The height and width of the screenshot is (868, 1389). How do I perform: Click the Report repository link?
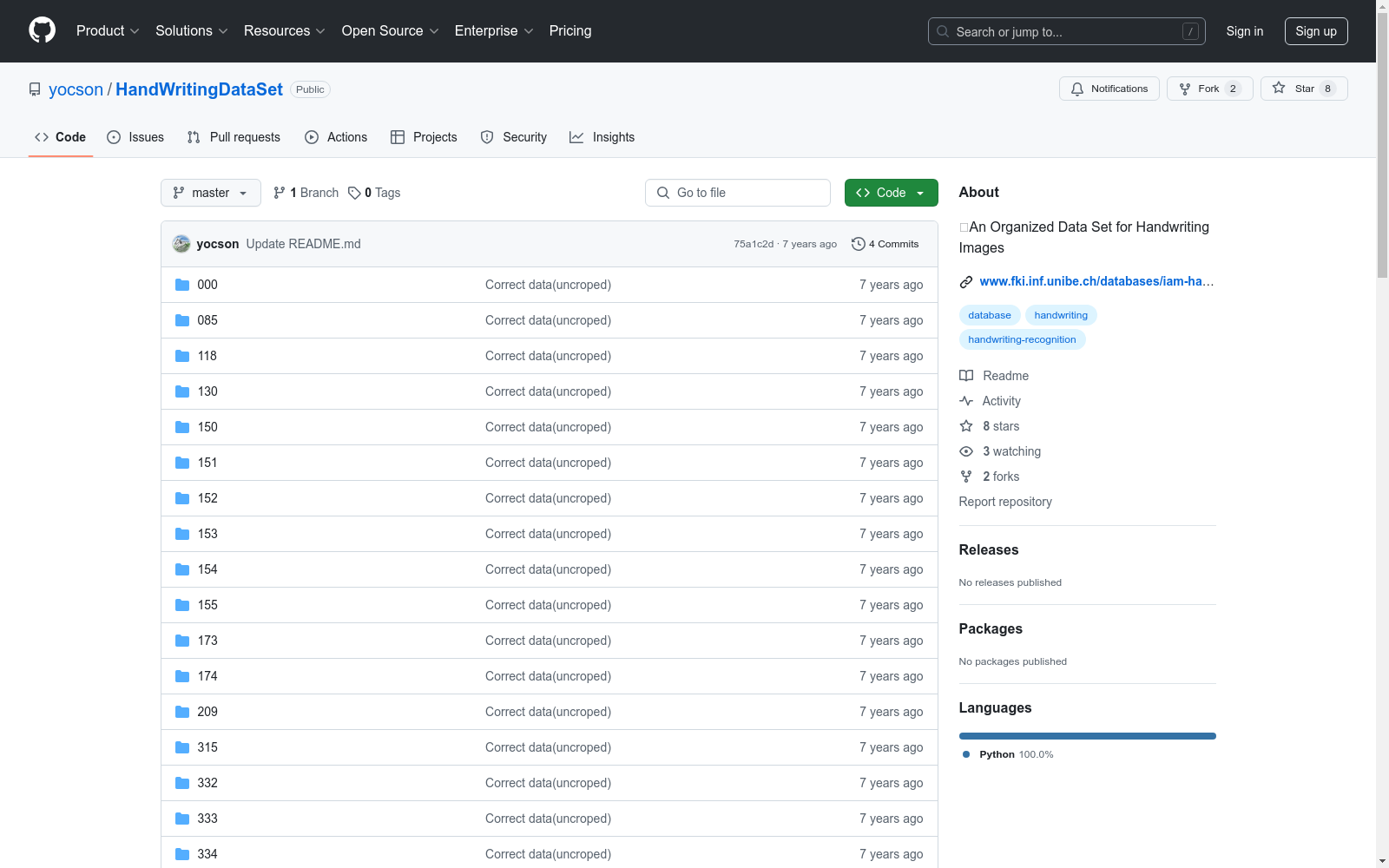coord(1005,502)
